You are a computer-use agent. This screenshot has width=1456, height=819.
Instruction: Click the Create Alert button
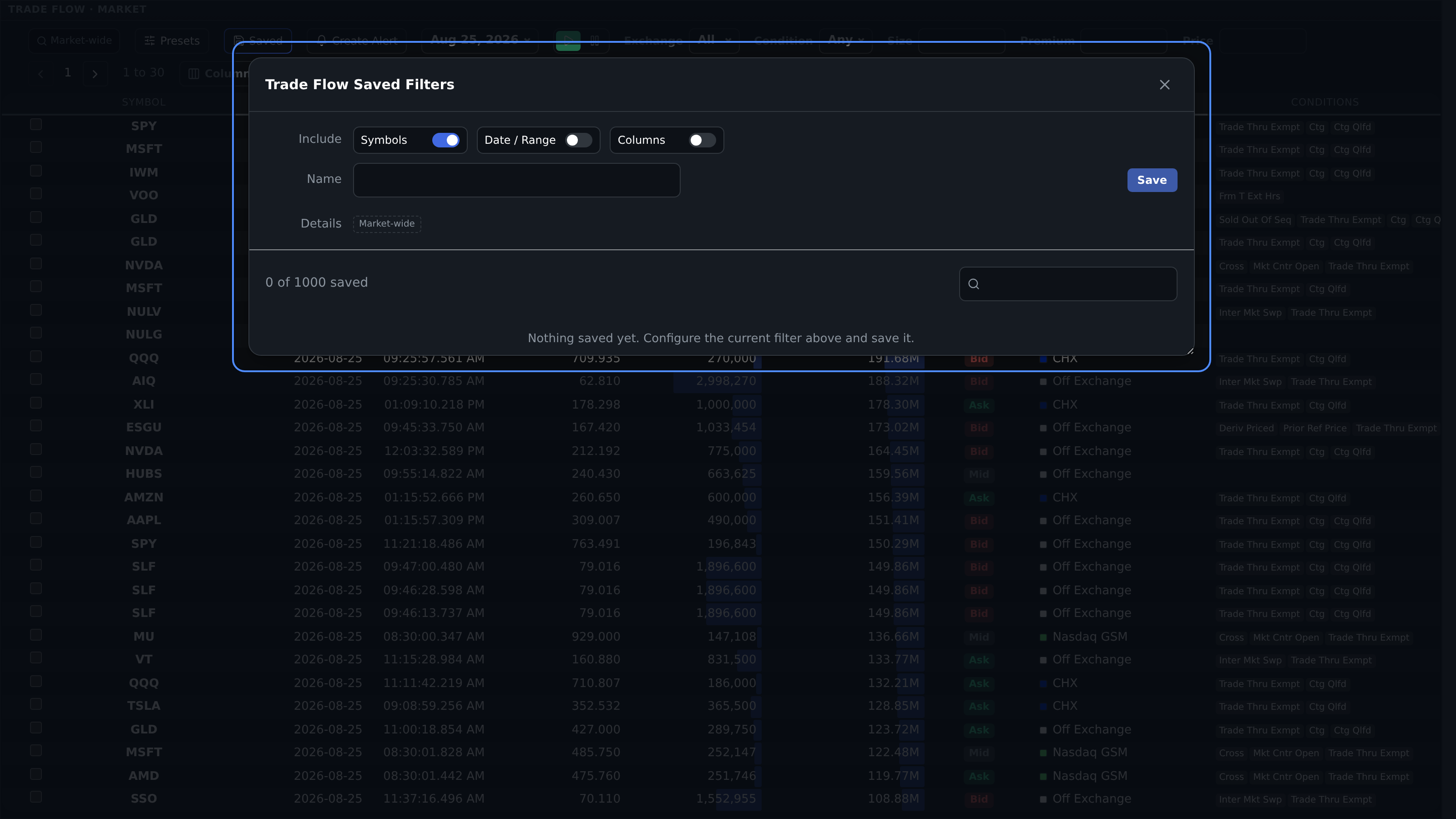point(357,40)
